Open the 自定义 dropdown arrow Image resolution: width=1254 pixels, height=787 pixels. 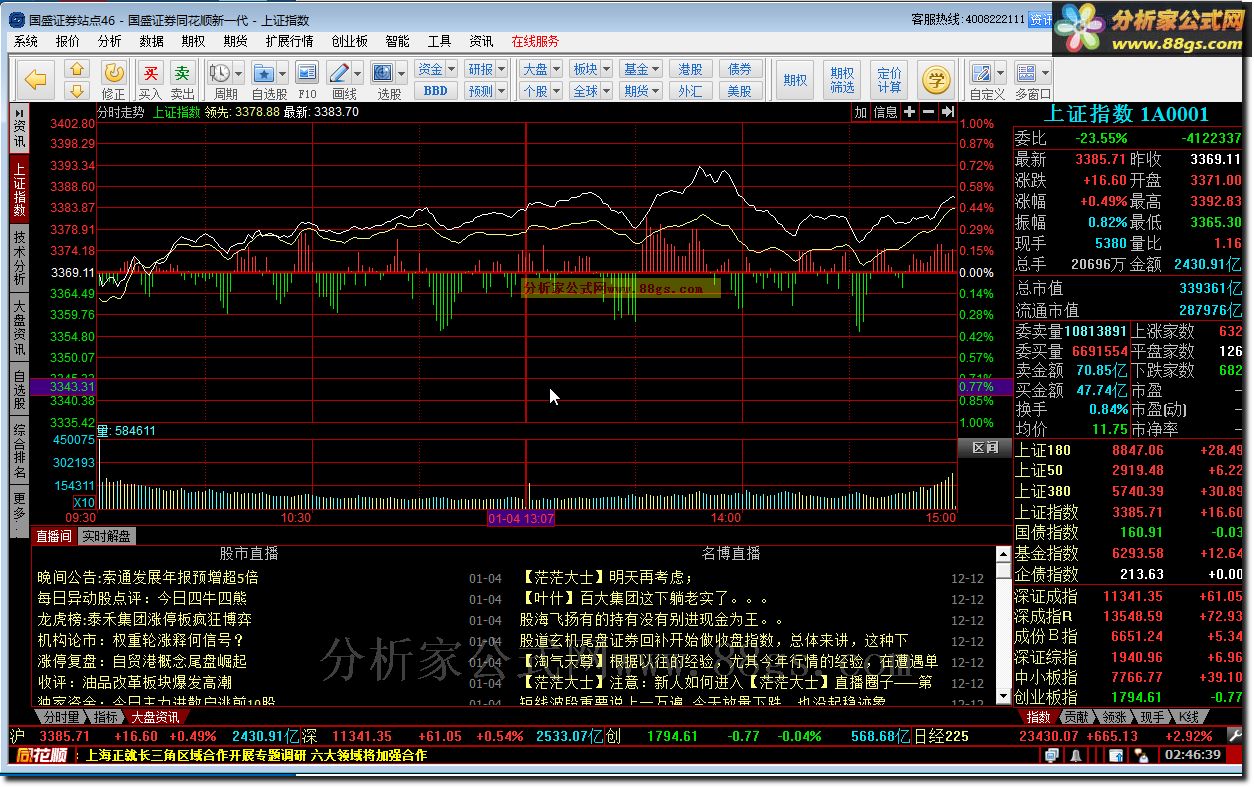[999, 73]
